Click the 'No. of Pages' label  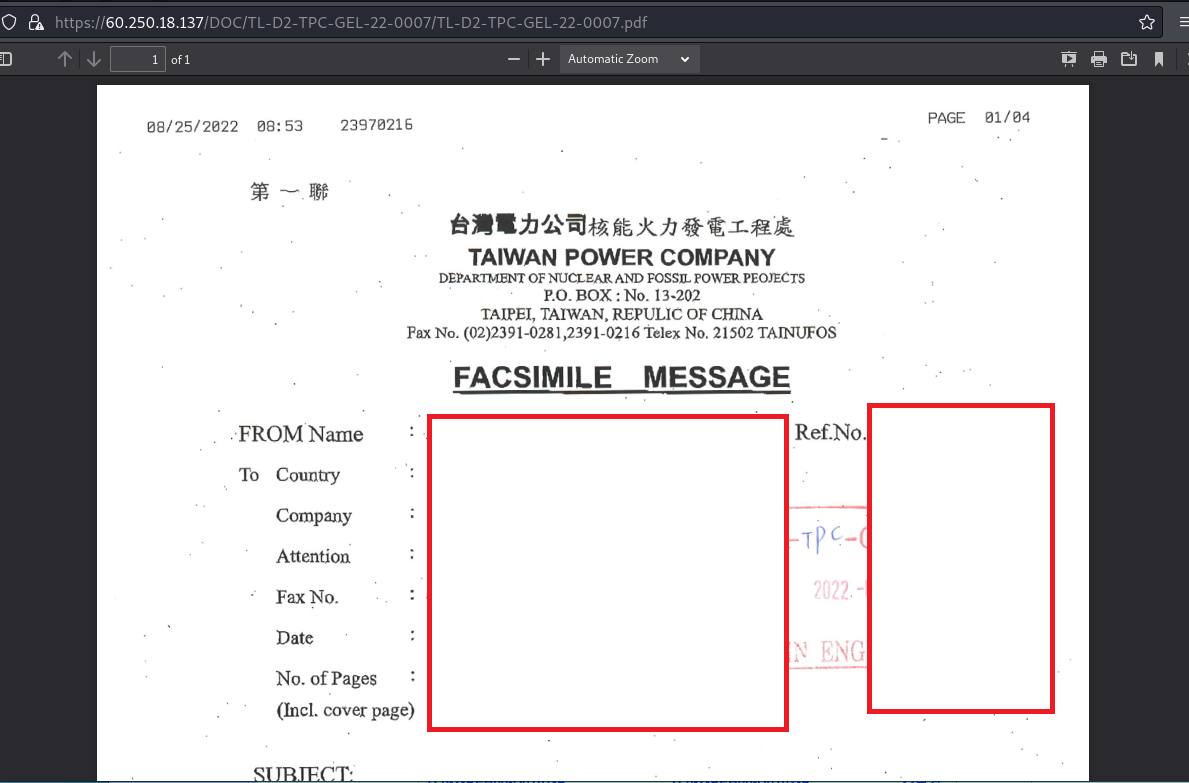pos(326,678)
